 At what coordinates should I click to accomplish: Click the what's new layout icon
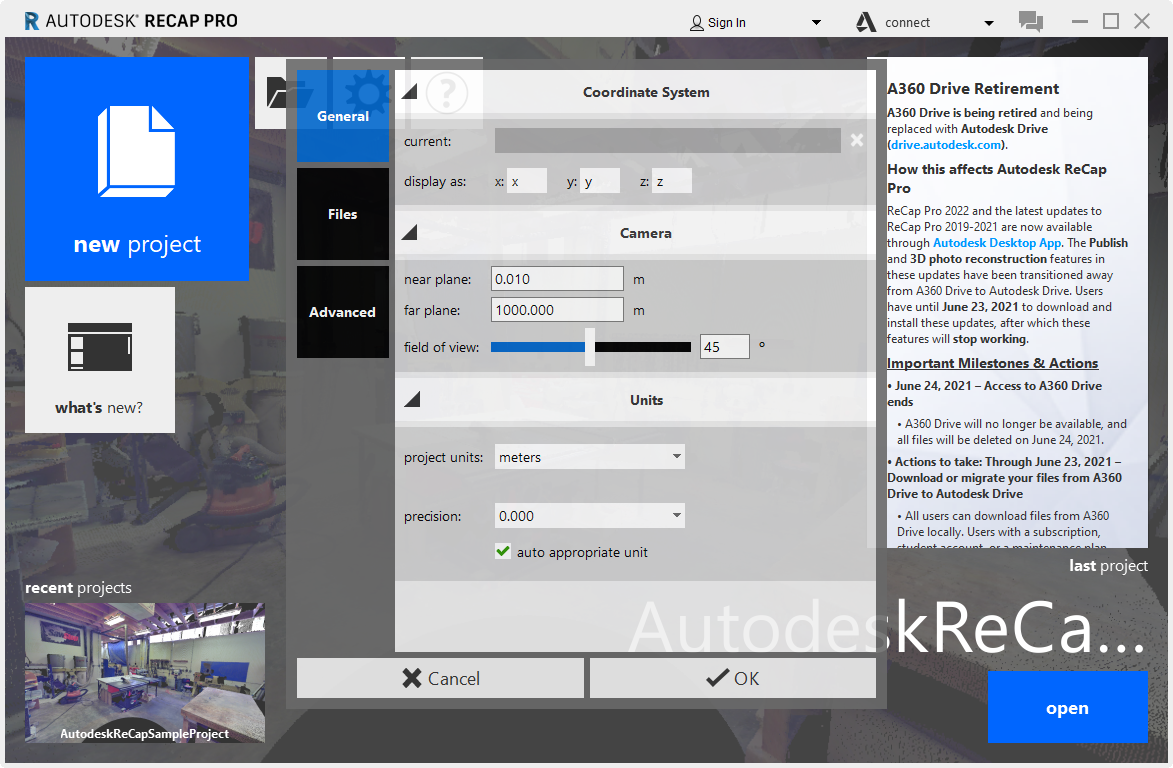(99, 347)
